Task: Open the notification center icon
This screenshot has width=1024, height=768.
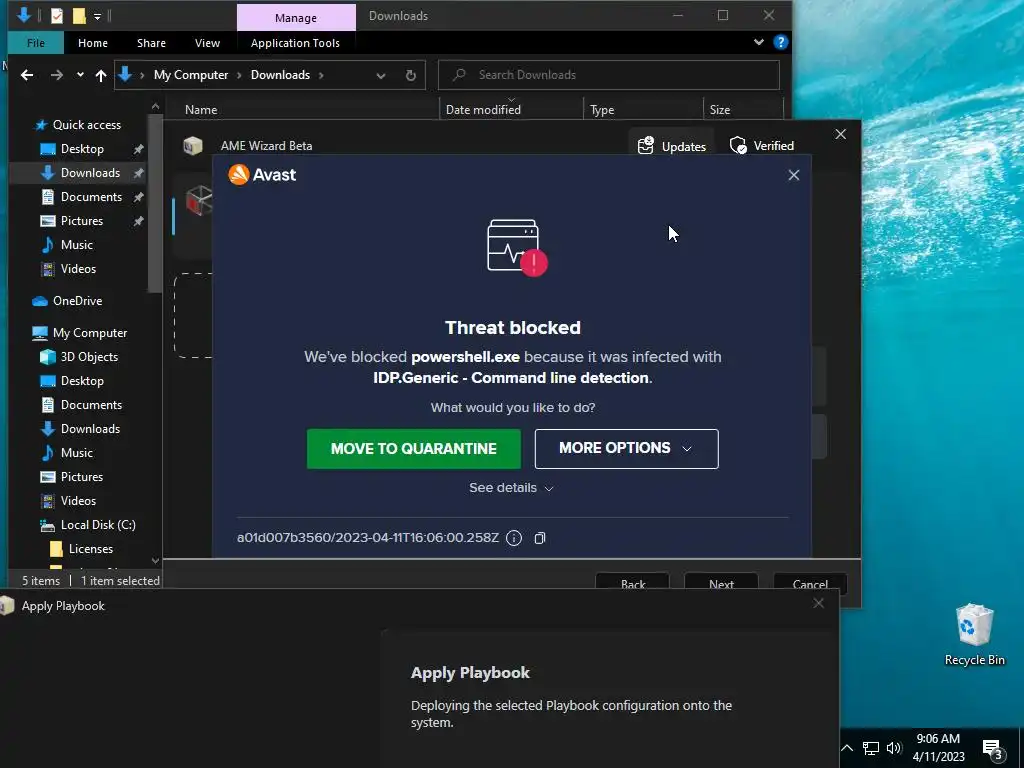Action: pos(992,748)
